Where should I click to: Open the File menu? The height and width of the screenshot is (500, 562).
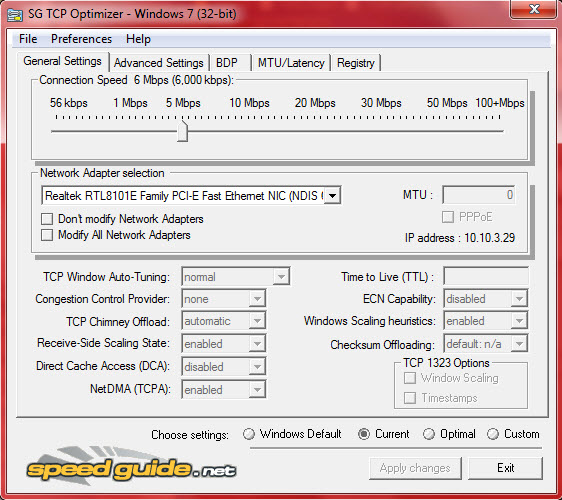(28, 39)
